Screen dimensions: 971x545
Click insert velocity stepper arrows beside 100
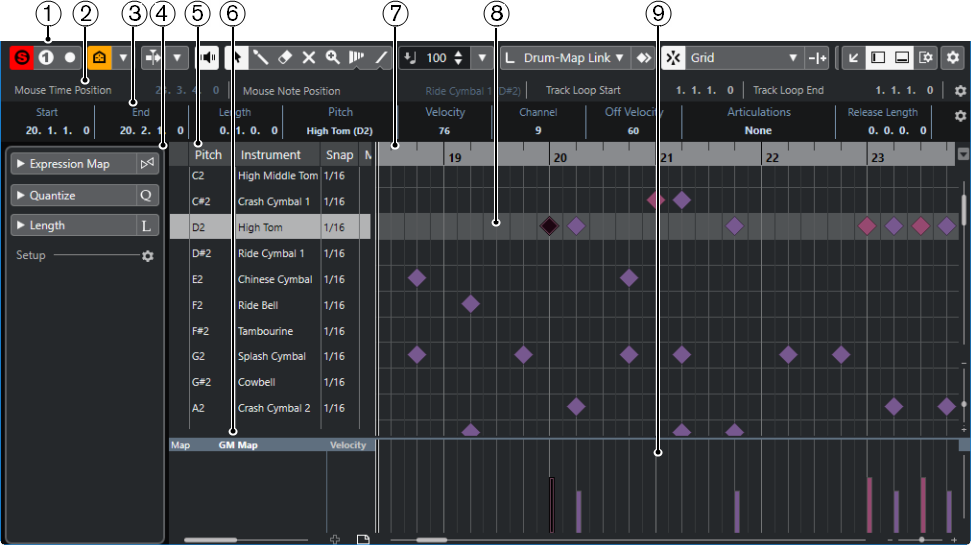[458, 58]
